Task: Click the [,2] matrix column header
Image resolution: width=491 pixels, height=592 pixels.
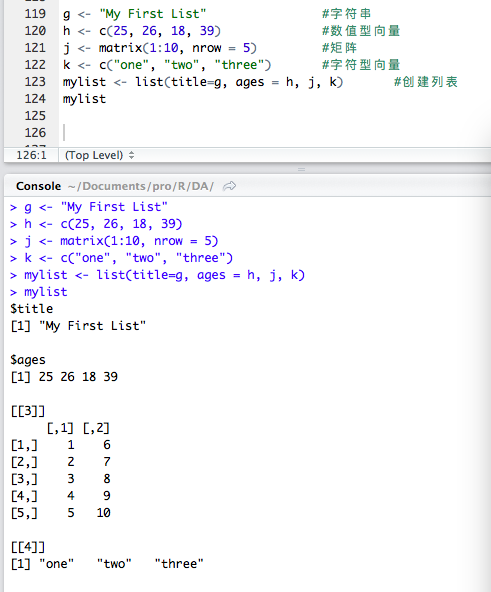Action: point(96,428)
